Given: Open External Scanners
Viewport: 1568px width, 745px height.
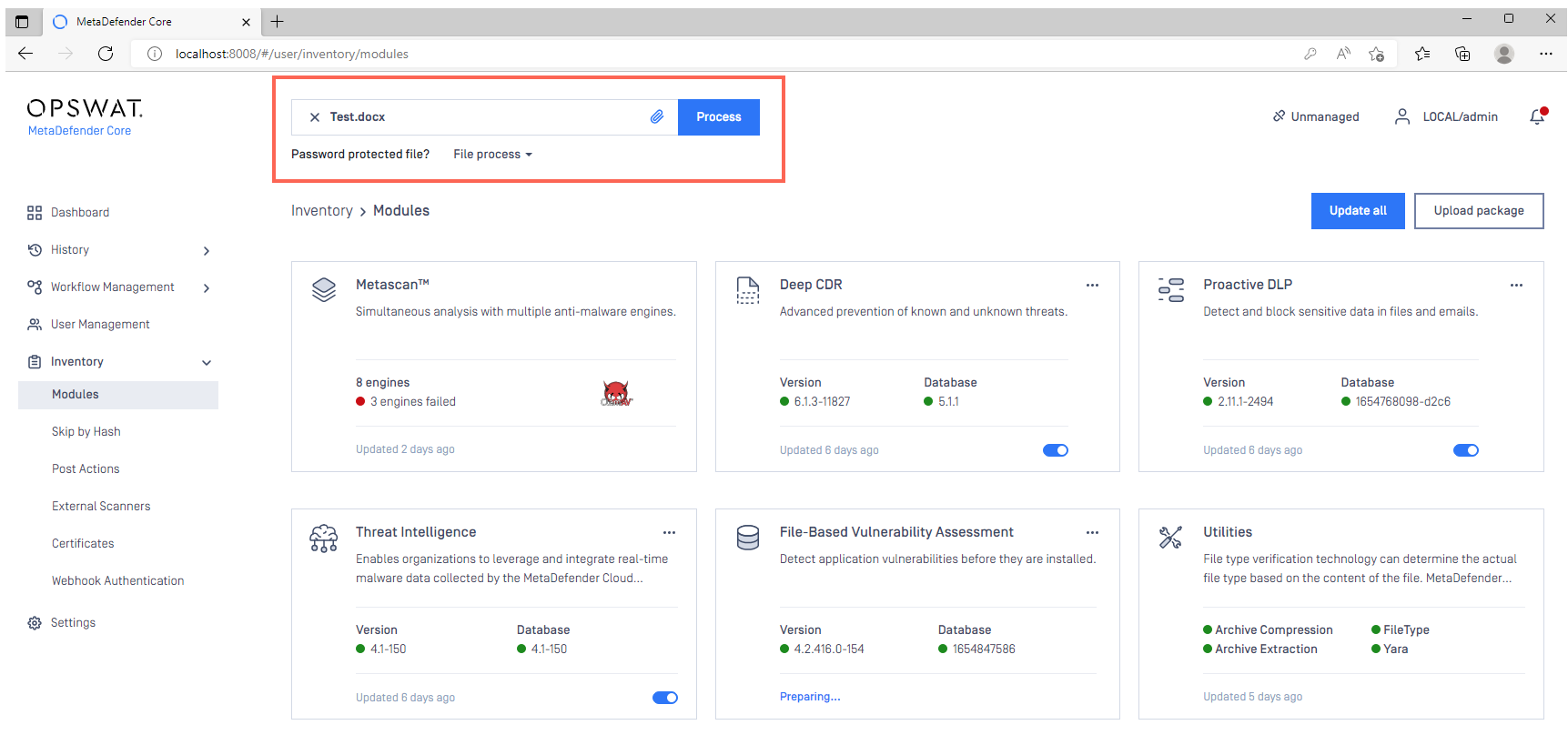Looking at the screenshot, I should (101, 507).
